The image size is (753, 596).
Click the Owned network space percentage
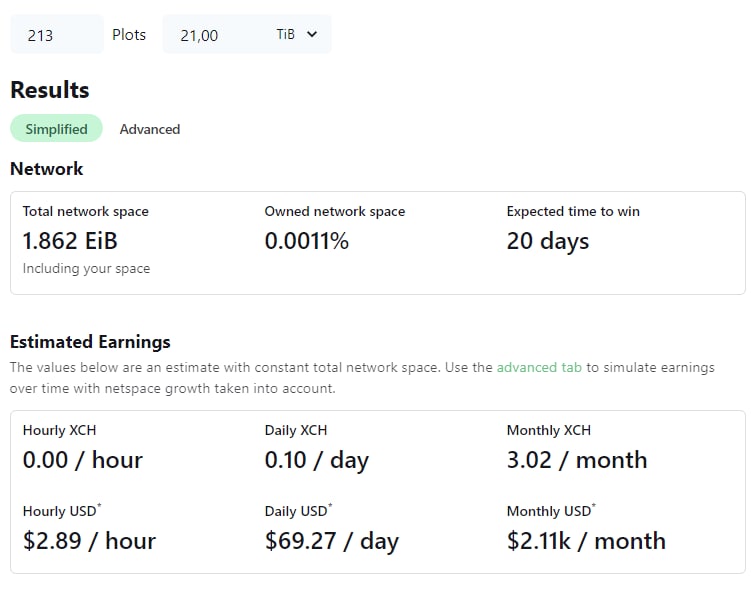[x=306, y=241]
